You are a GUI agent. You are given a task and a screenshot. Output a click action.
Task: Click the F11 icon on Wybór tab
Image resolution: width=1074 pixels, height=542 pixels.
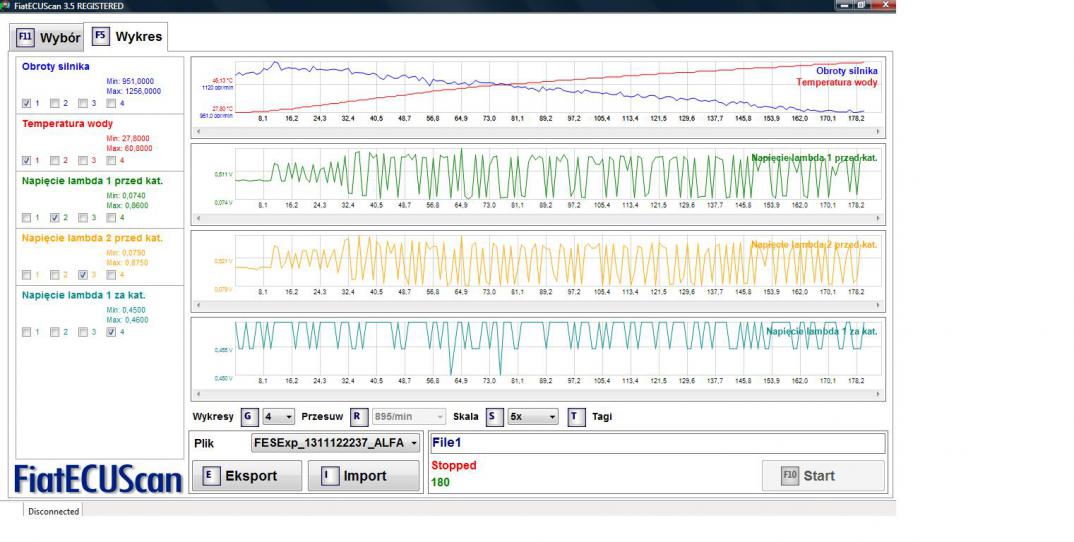pos(26,38)
